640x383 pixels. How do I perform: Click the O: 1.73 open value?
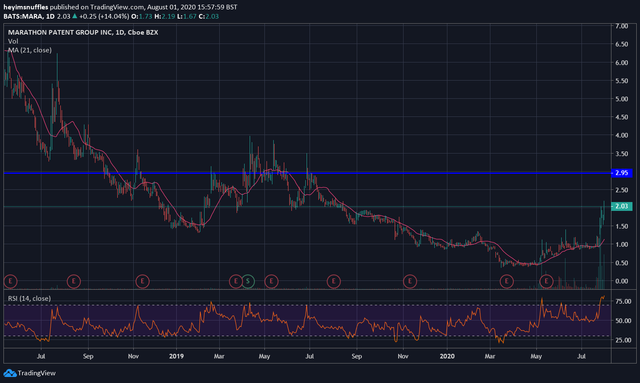click(x=142, y=16)
